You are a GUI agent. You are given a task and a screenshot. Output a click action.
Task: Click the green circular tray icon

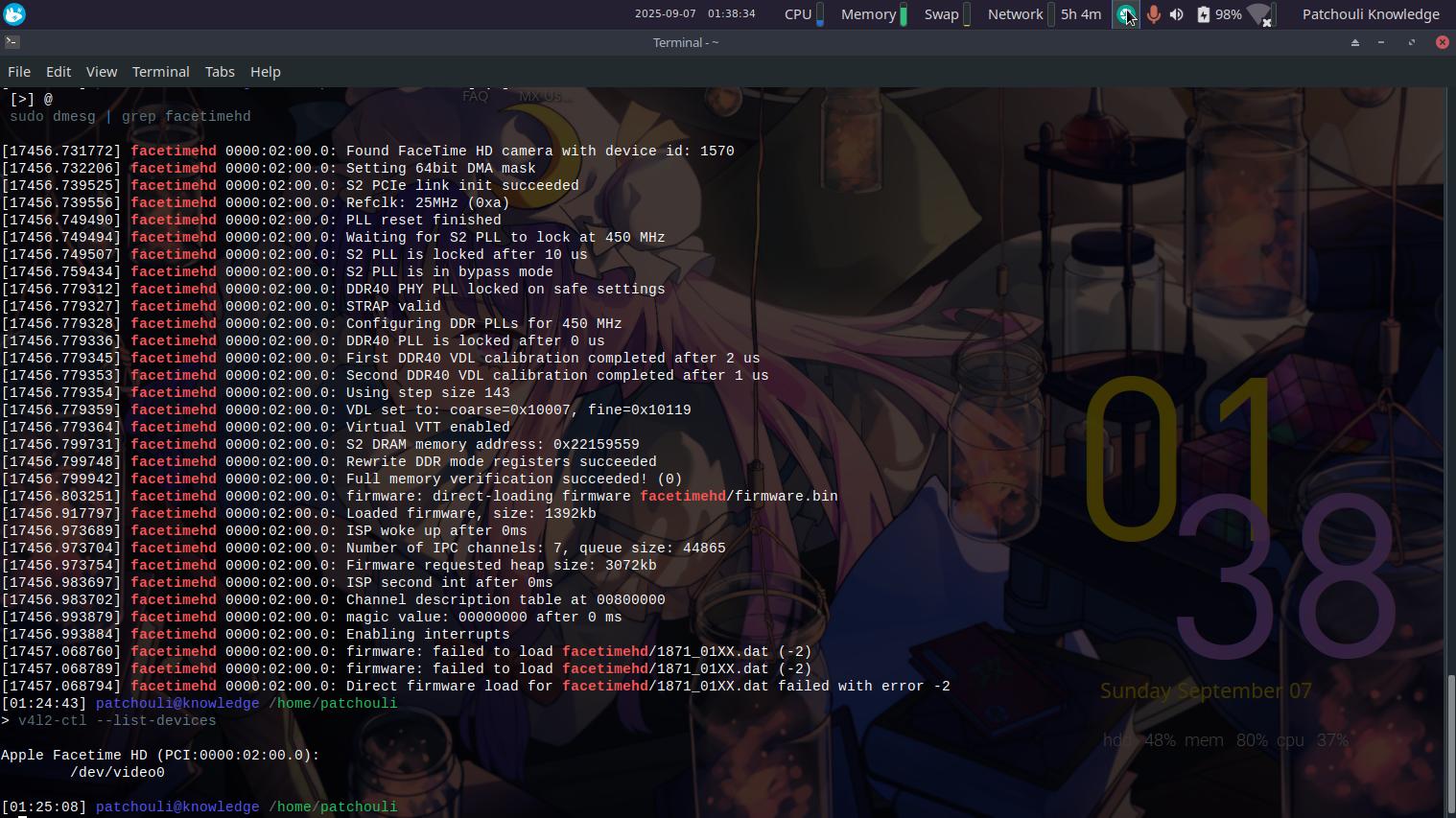coord(1124,14)
